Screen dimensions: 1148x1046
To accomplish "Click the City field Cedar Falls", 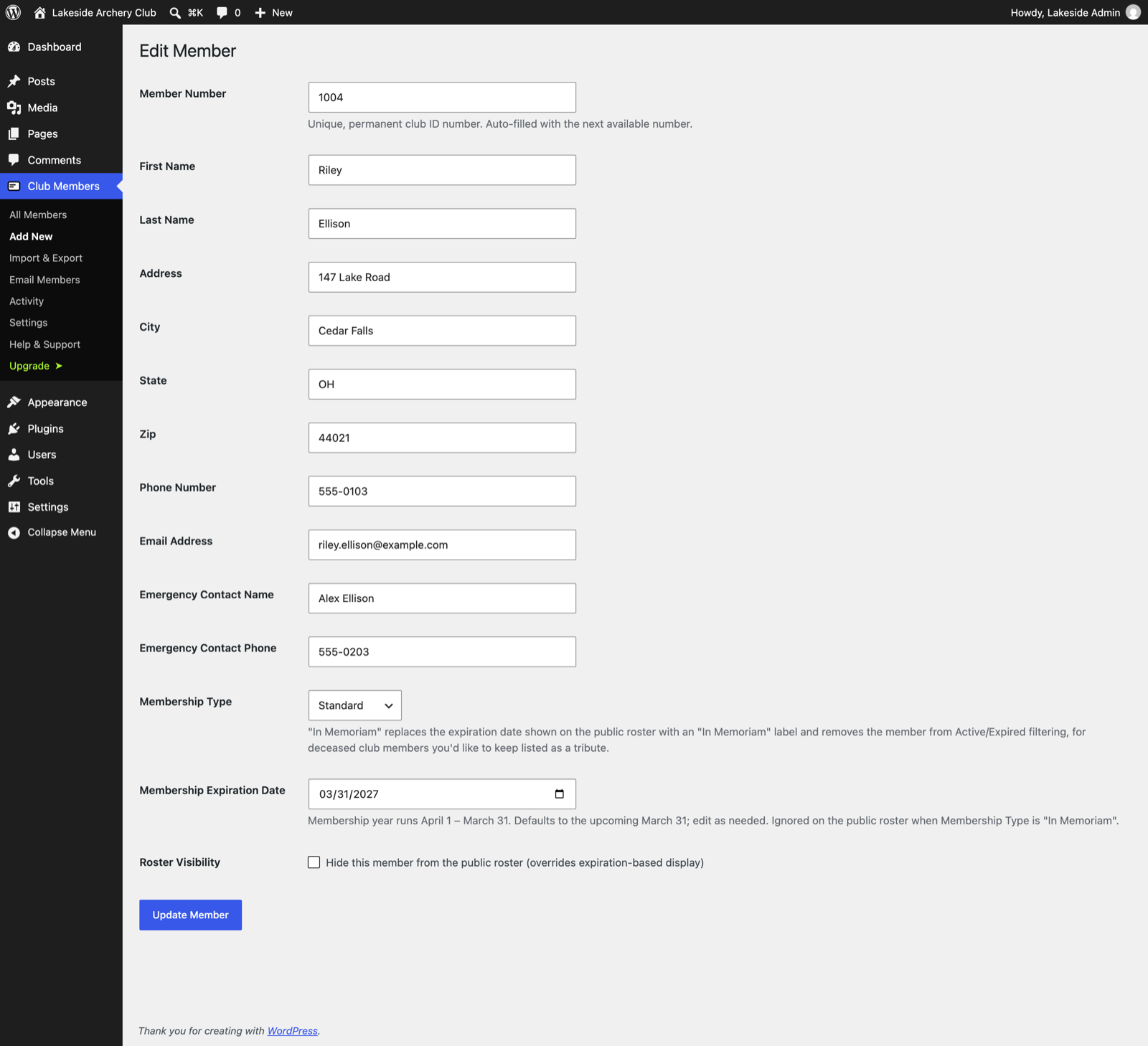I will click(442, 331).
